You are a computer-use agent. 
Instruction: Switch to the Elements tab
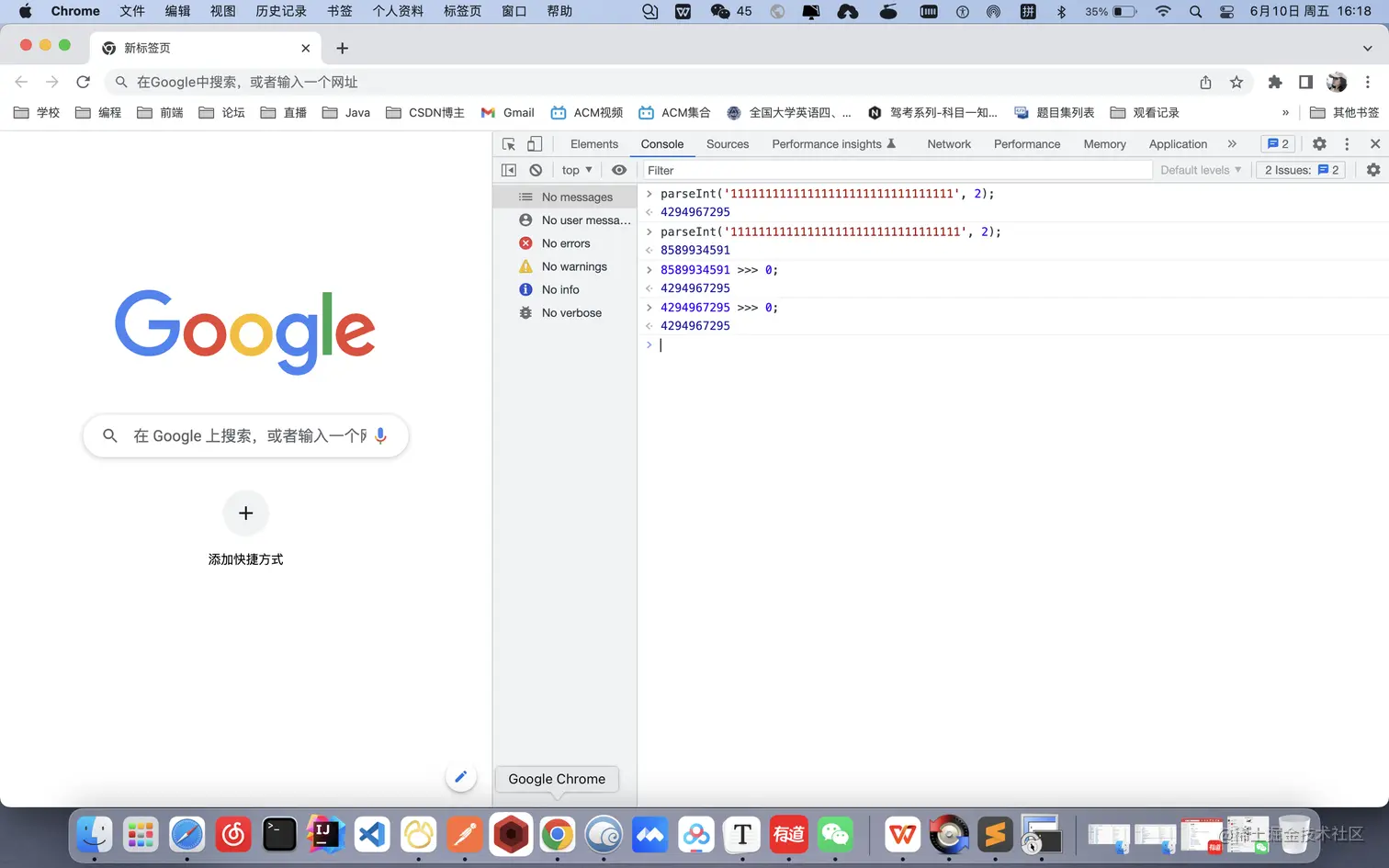tap(594, 144)
